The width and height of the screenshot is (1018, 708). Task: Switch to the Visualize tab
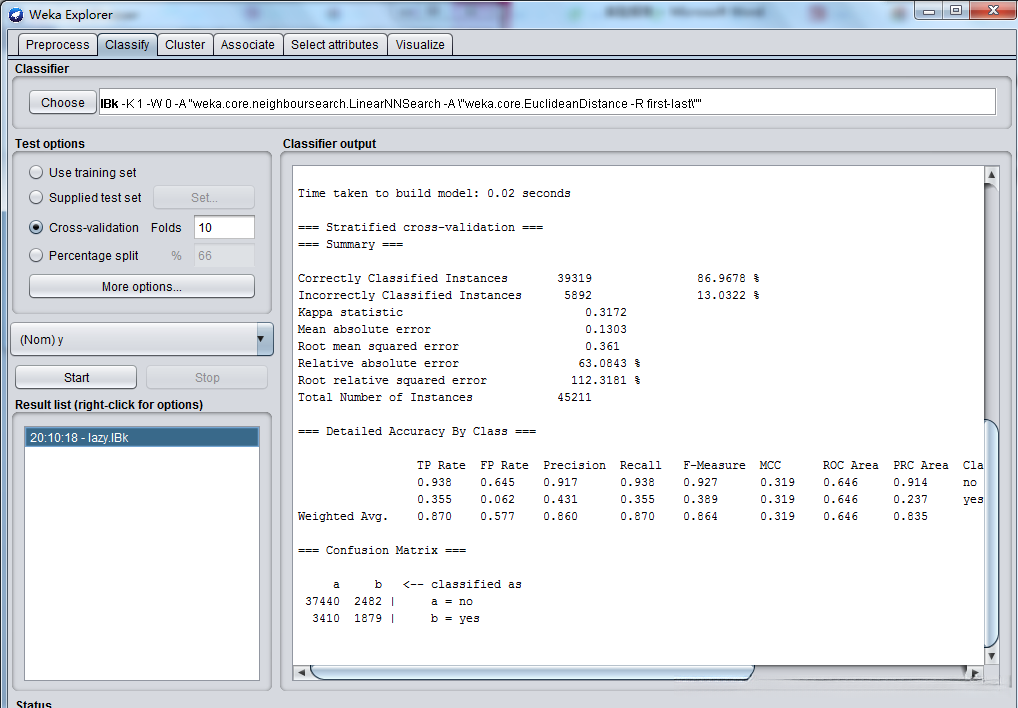[420, 44]
